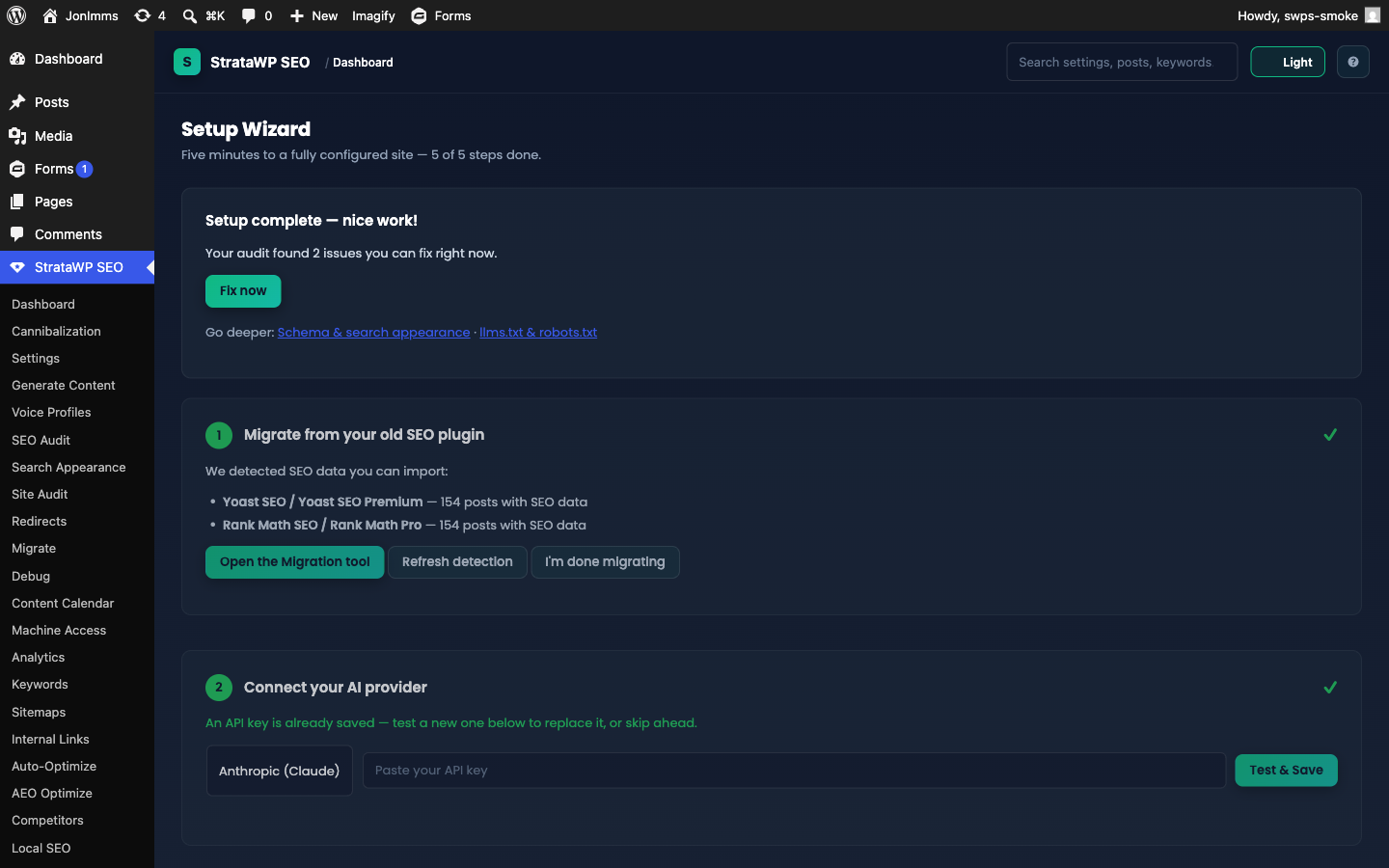Screen dimensions: 1389x868
Task: Click the Fix now button
Action: point(243,291)
